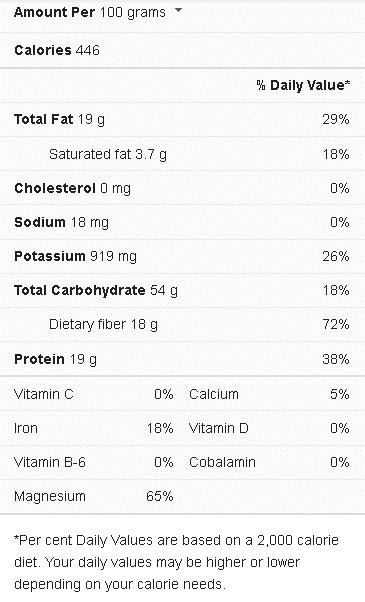
Task: Select the 100 grams amount value
Action: pyautogui.click(x=133, y=12)
